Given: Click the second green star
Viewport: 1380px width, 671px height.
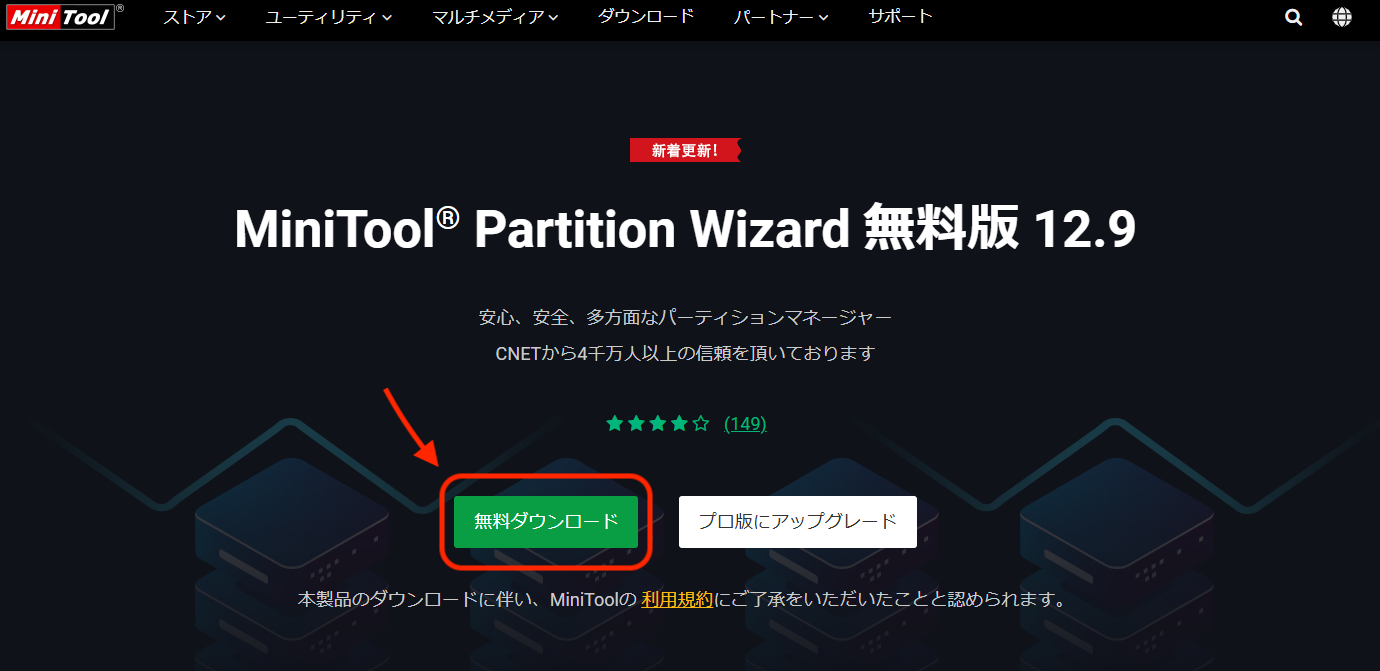Looking at the screenshot, I should tap(636, 422).
